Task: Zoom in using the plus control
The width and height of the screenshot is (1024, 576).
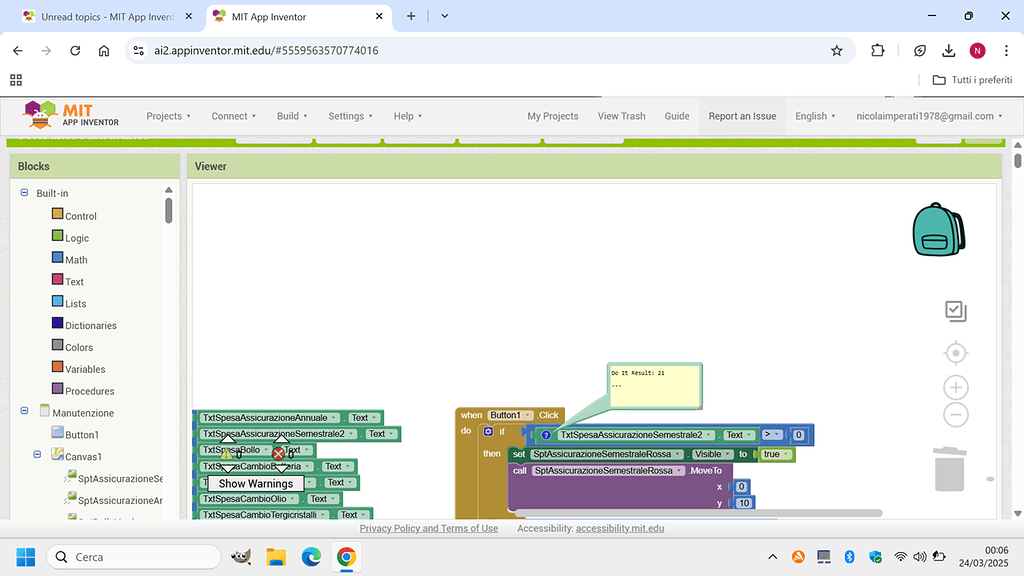Action: [x=955, y=386]
